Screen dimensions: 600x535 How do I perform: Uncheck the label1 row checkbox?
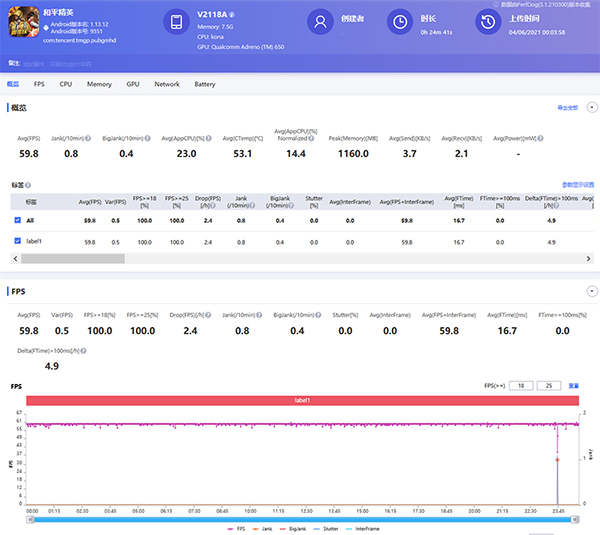(x=17, y=241)
